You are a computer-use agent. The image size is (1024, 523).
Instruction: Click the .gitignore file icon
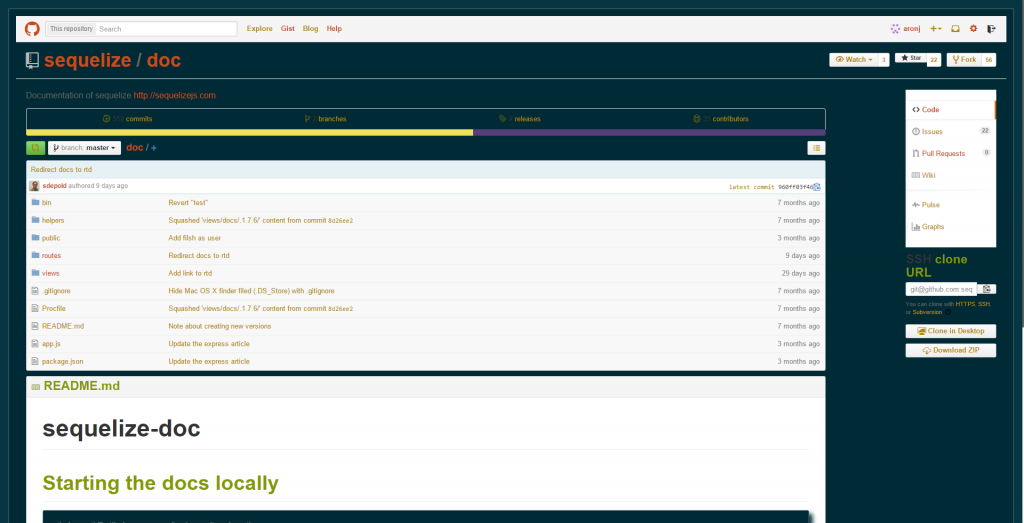(35, 291)
